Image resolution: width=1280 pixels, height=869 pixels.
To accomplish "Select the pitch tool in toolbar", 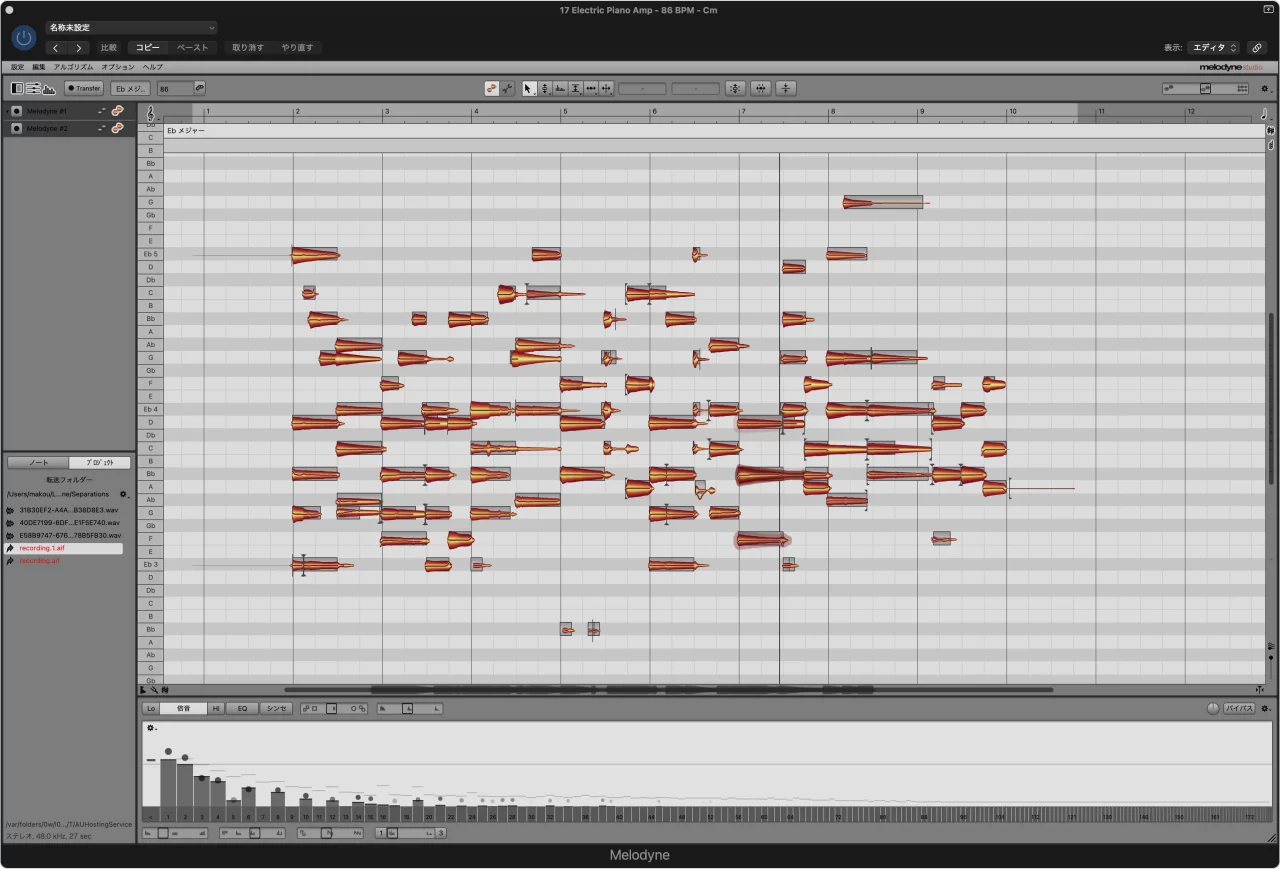I will (x=545, y=88).
